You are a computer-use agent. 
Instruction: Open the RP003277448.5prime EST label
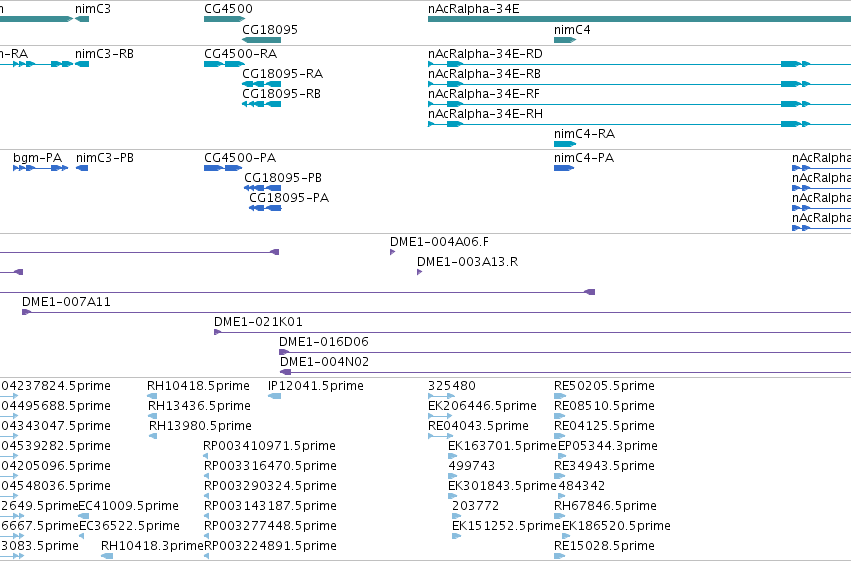[270, 527]
